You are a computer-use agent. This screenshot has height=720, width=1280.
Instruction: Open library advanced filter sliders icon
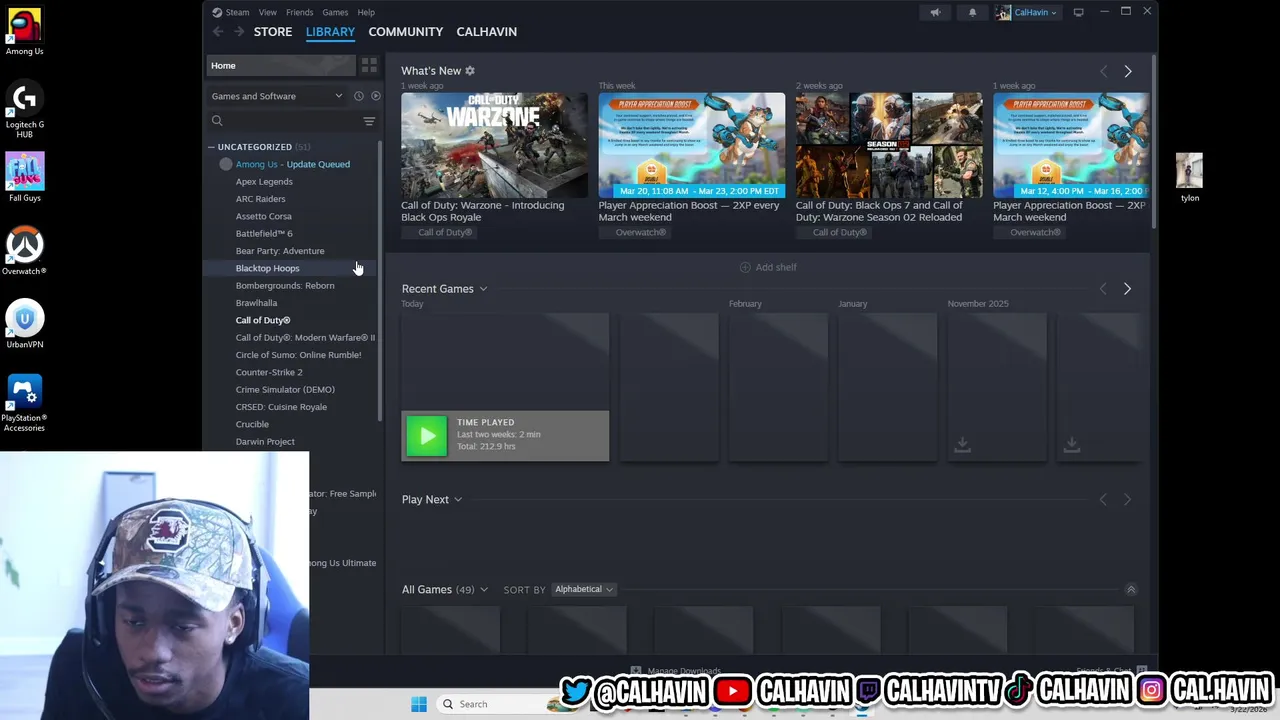[369, 121]
